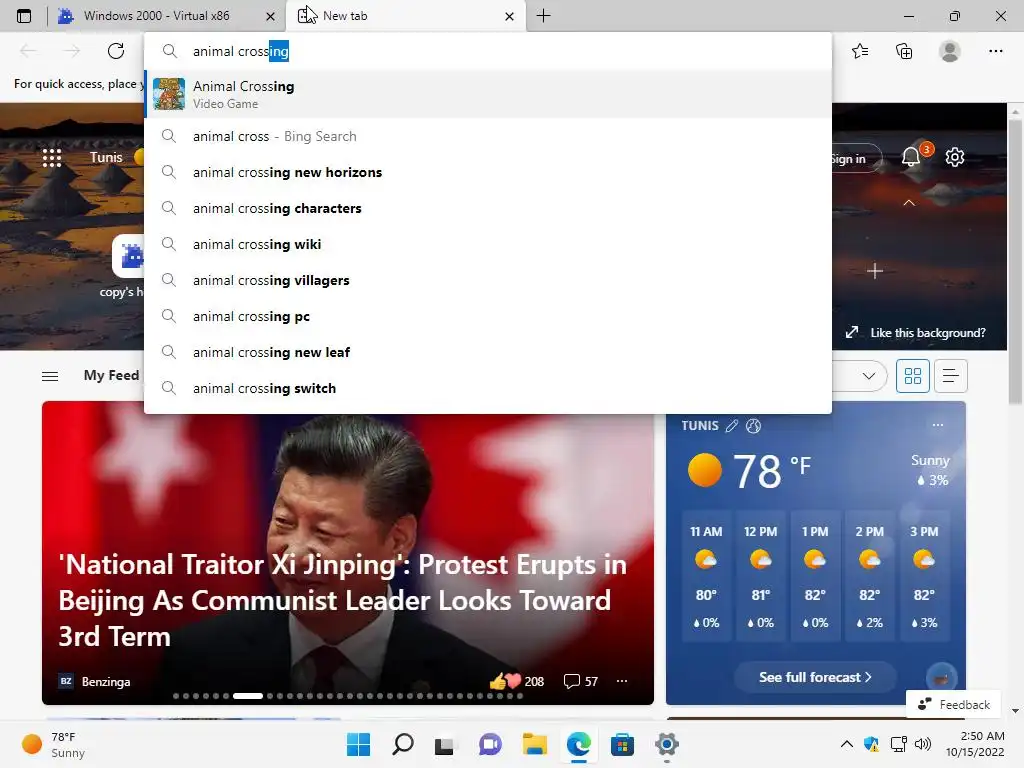Open page settings gear icon
The width and height of the screenshot is (1024, 768).
pos(955,157)
